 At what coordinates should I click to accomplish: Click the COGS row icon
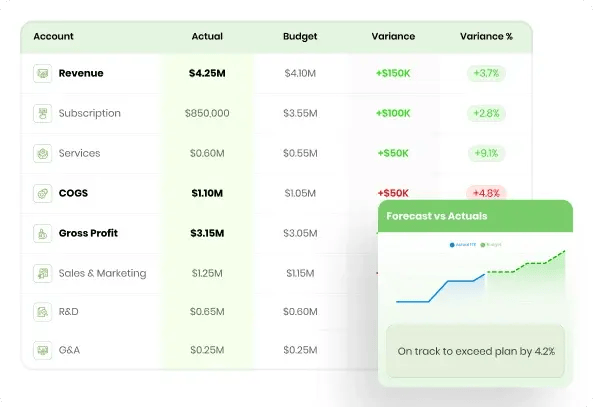pyautogui.click(x=42, y=193)
